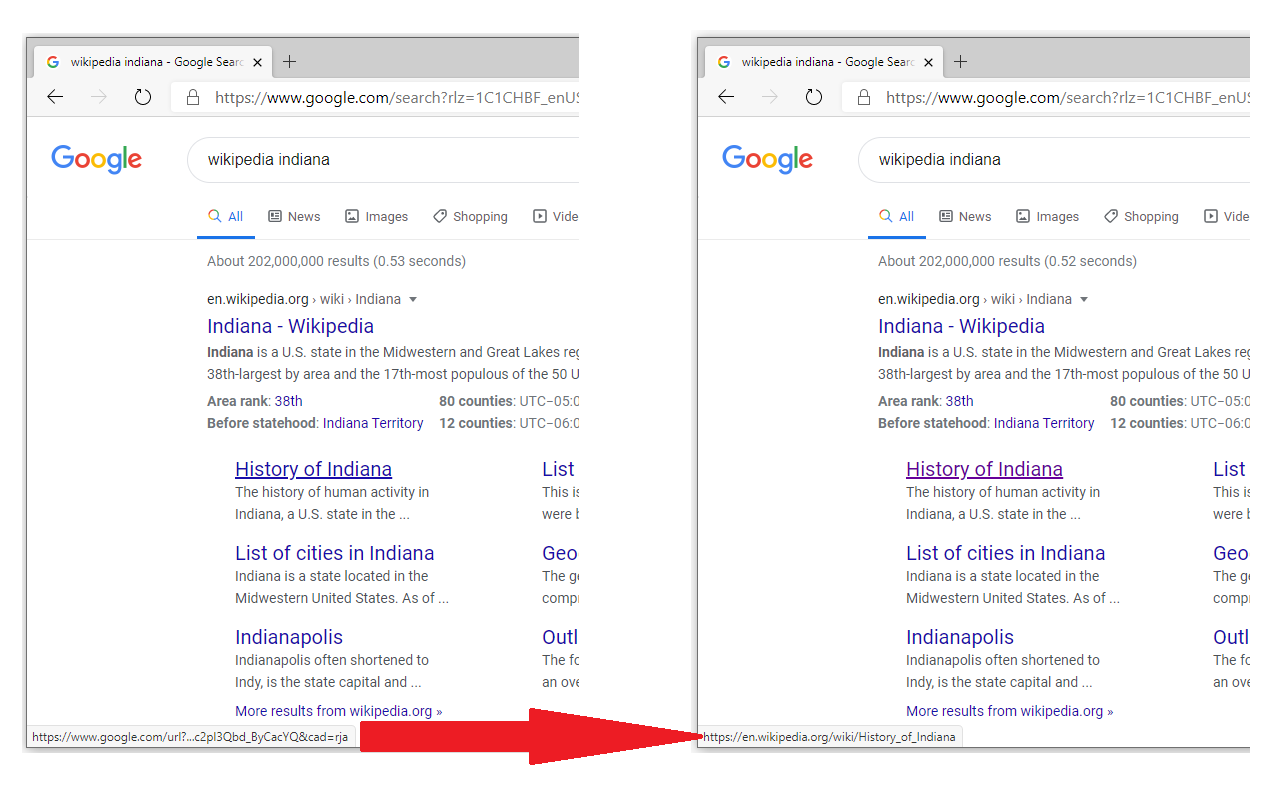This screenshot has height=800, width=1280.
Task: Open Videos results in left window
Action: pos(556,216)
